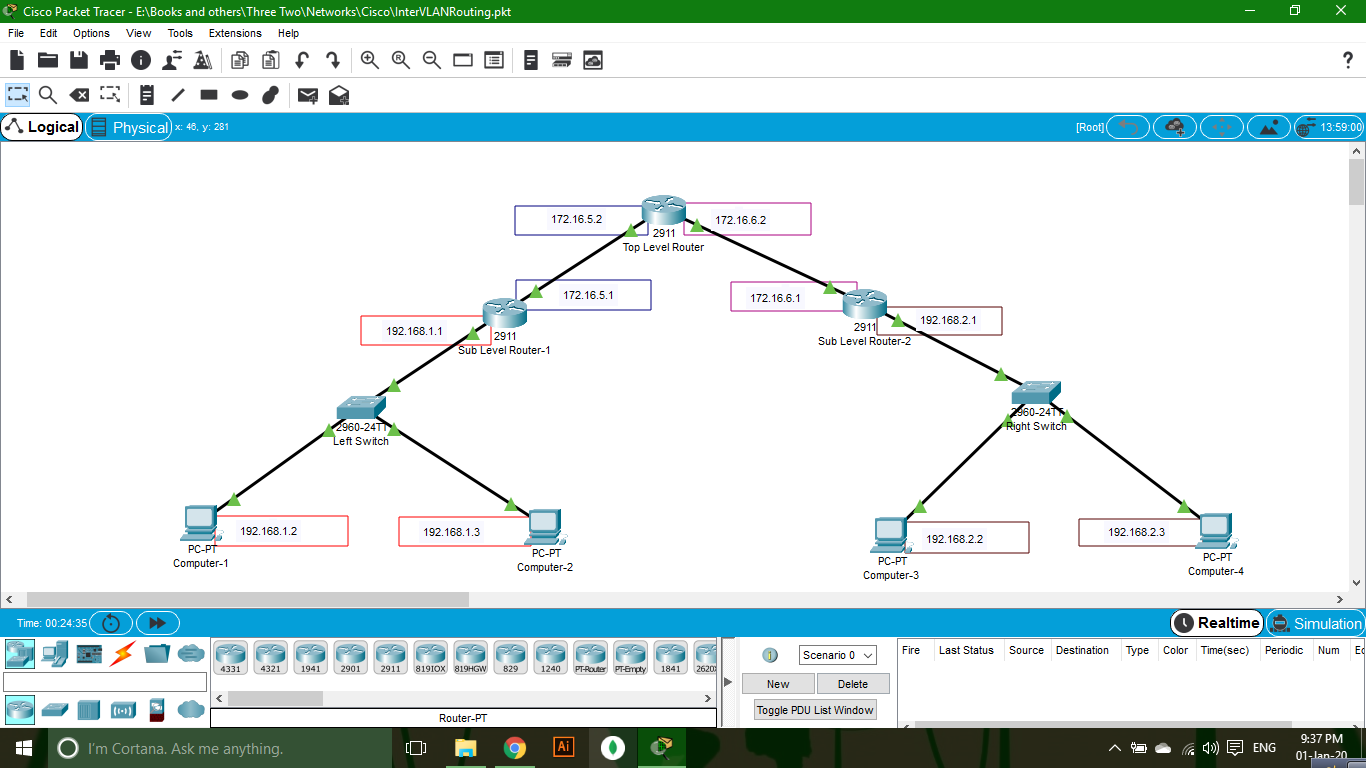Set tiled background image button
This screenshot has width=1366, height=768.
[x=1269, y=127]
